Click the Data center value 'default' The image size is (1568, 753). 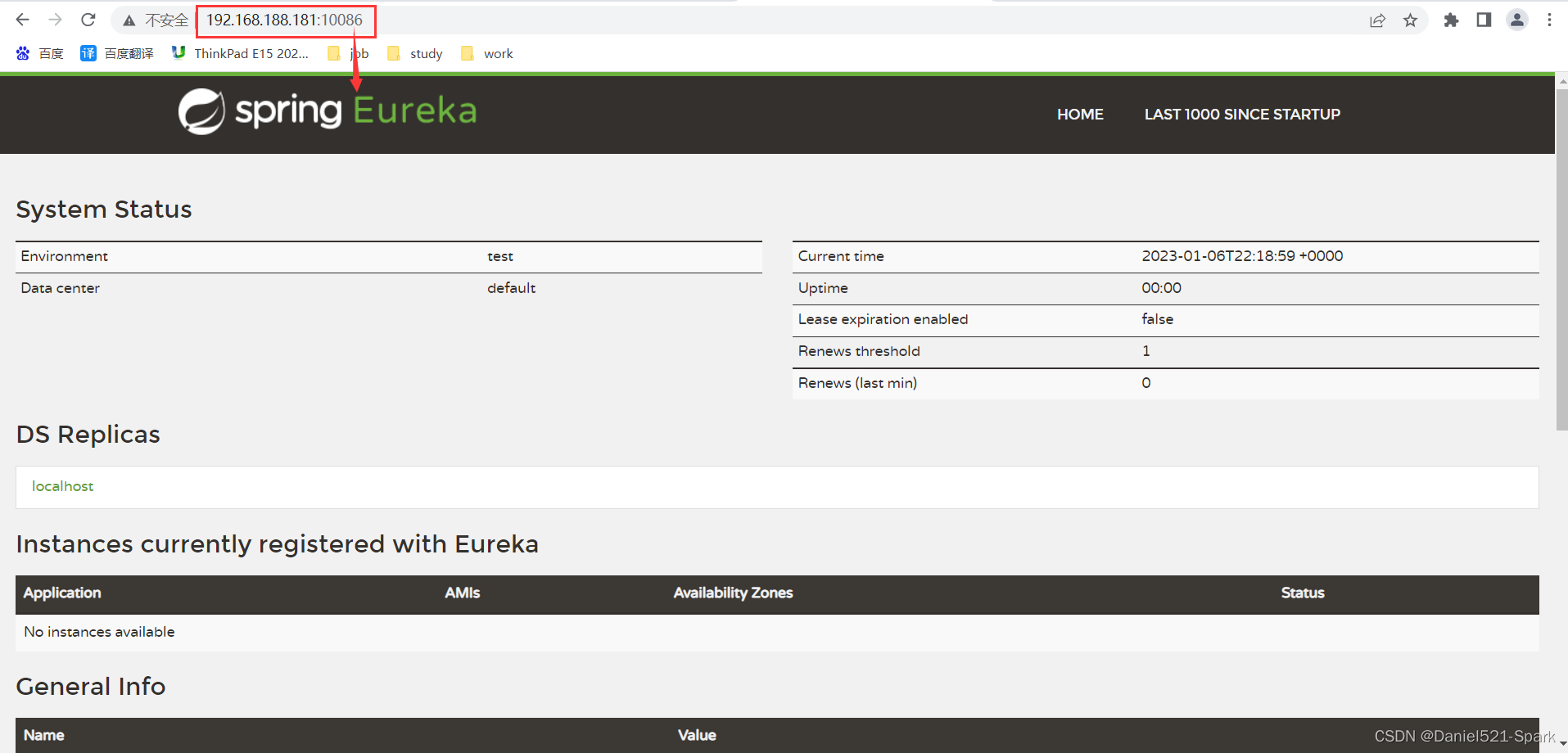tap(511, 288)
